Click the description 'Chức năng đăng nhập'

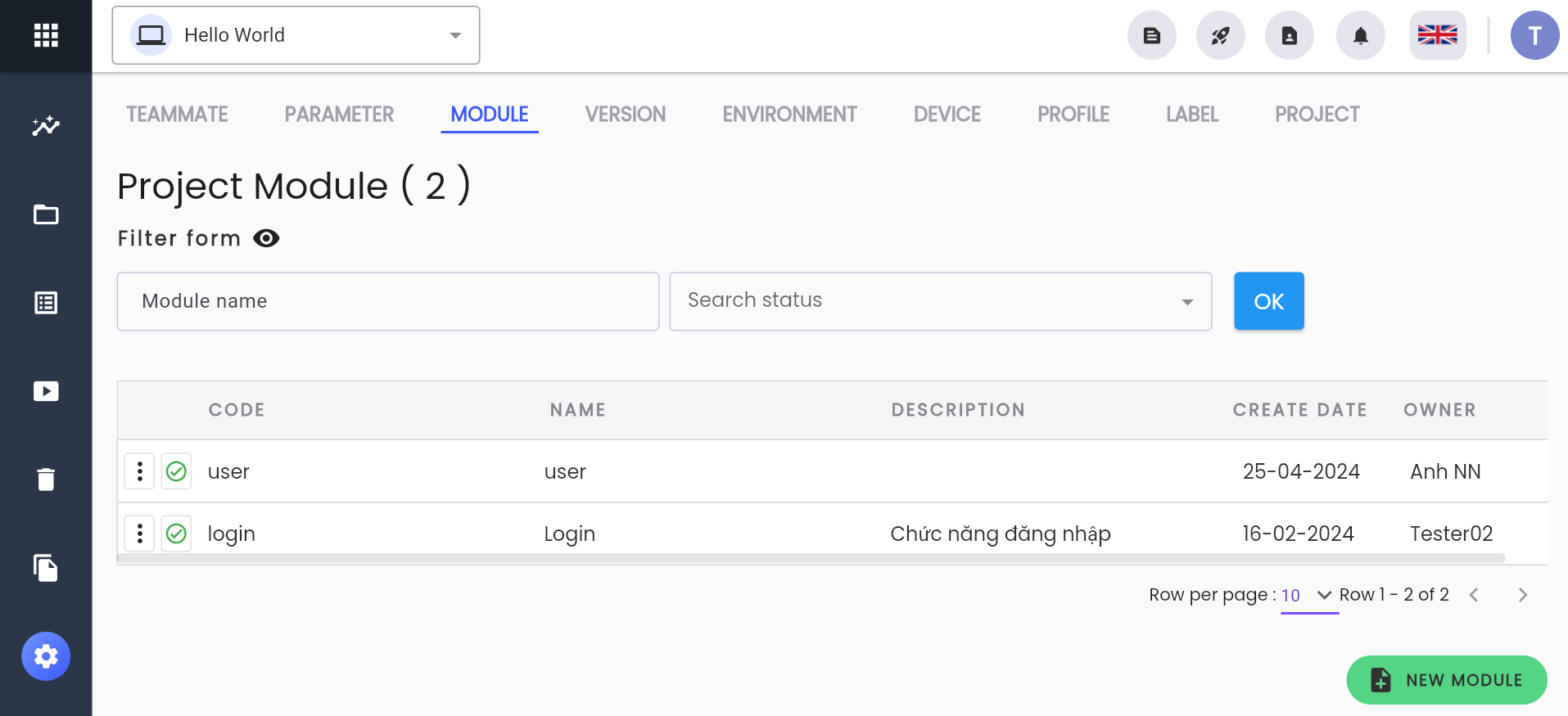(1001, 534)
